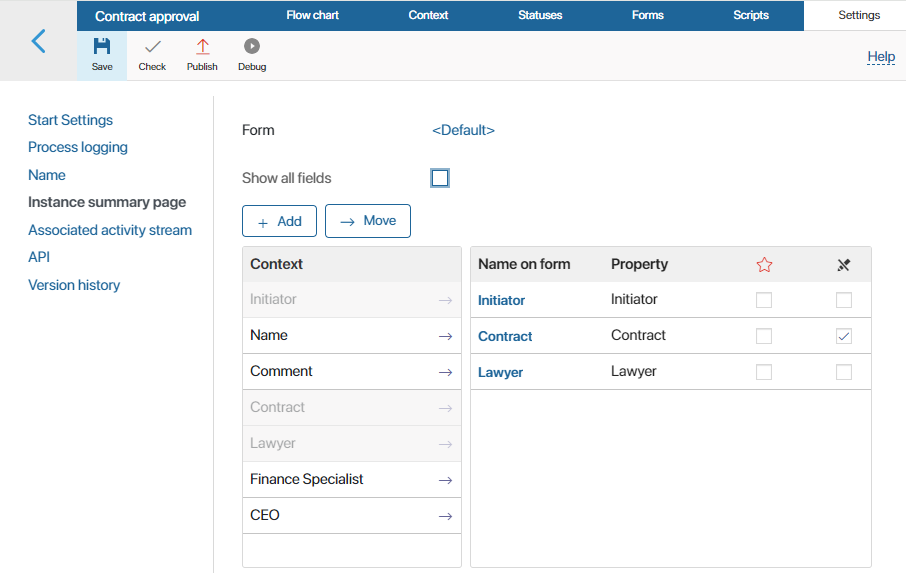The image size is (906, 573).
Task: Open Version history section
Action: coord(74,285)
